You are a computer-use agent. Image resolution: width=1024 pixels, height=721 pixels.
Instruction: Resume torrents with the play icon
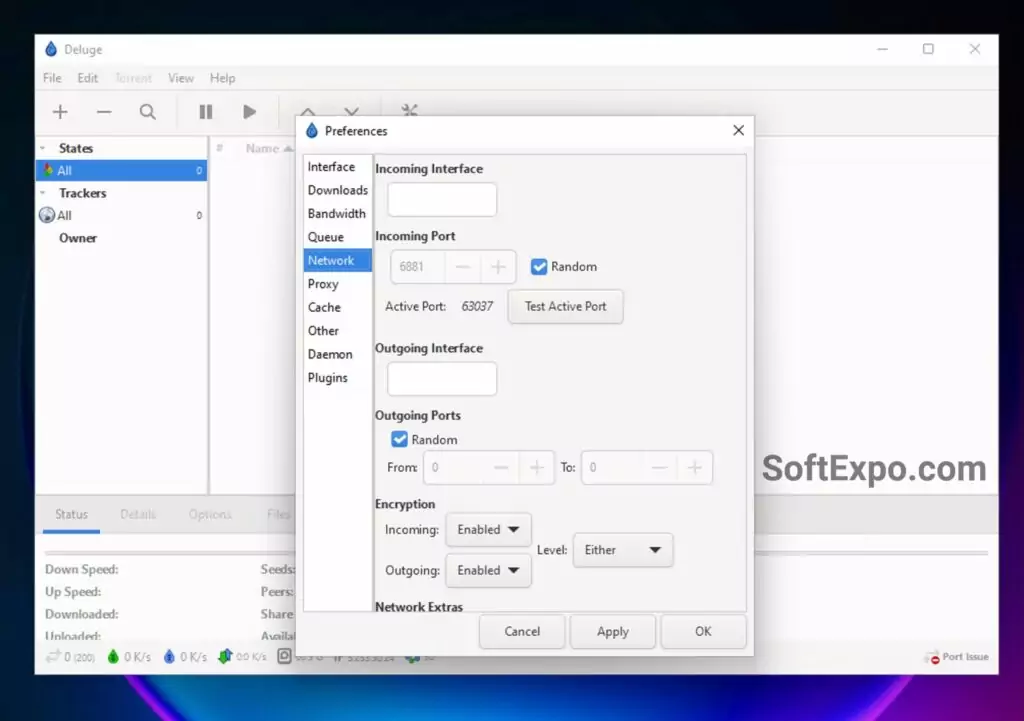pyautogui.click(x=250, y=112)
